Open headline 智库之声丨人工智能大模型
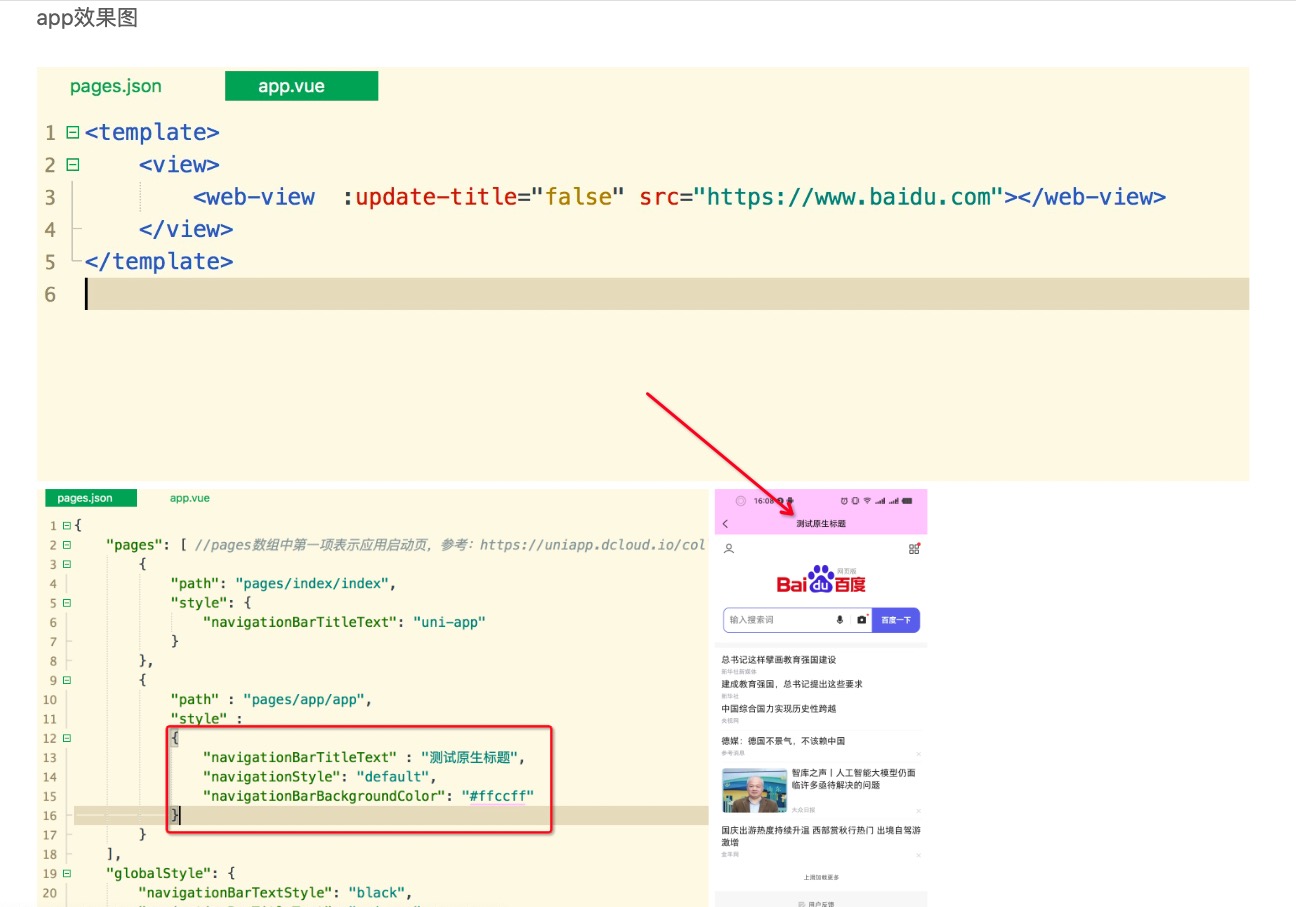The width and height of the screenshot is (1296, 907). (x=853, y=779)
